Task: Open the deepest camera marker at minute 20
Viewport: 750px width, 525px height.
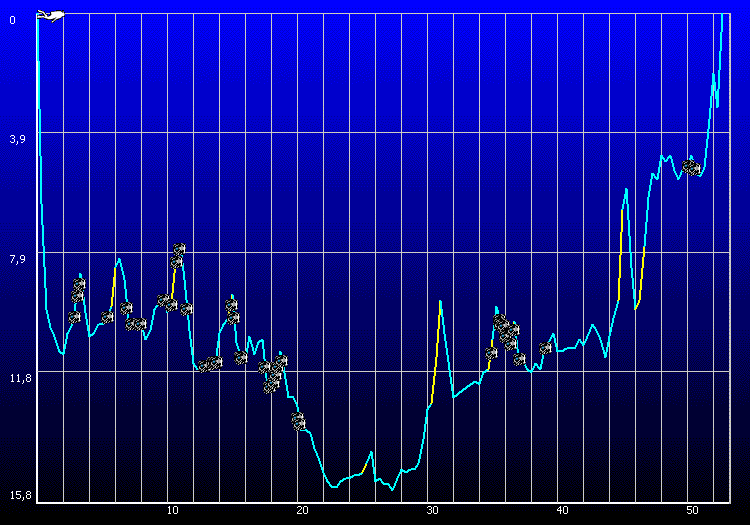Action: [x=298, y=422]
